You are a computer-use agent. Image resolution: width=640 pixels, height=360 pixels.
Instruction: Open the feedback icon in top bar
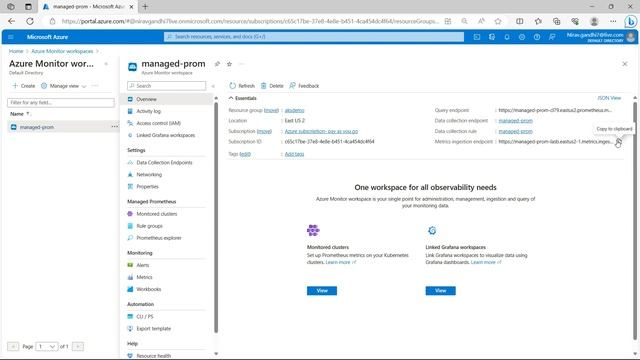[x=552, y=37]
